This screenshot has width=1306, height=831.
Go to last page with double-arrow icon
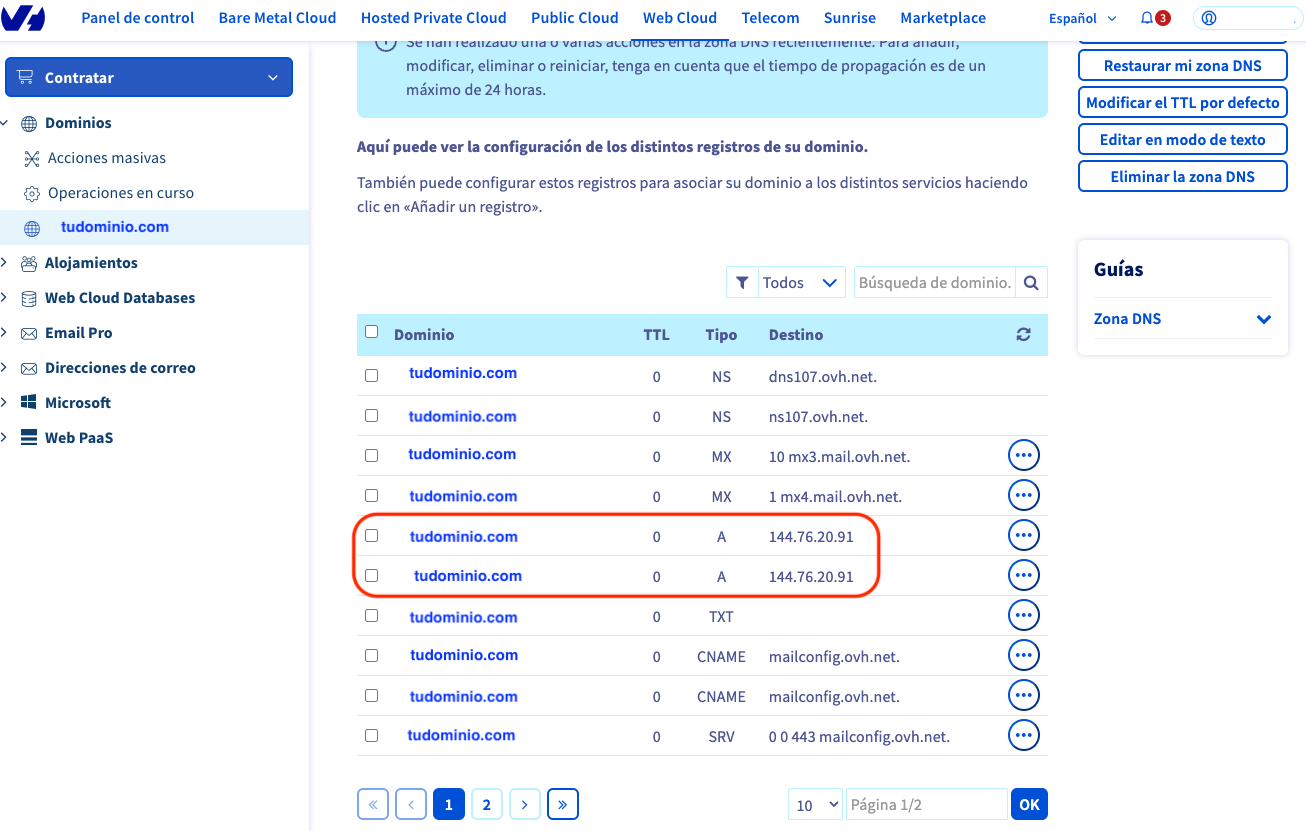[563, 804]
